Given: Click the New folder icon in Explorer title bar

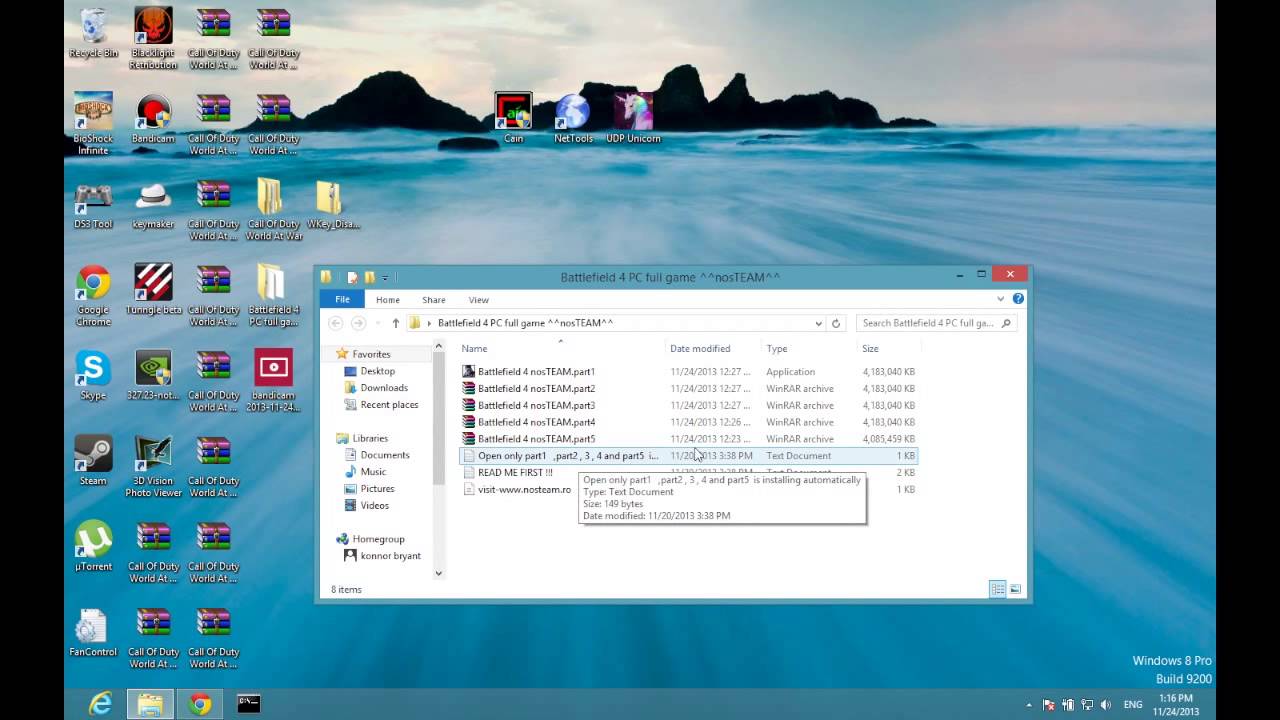Looking at the screenshot, I should point(369,278).
